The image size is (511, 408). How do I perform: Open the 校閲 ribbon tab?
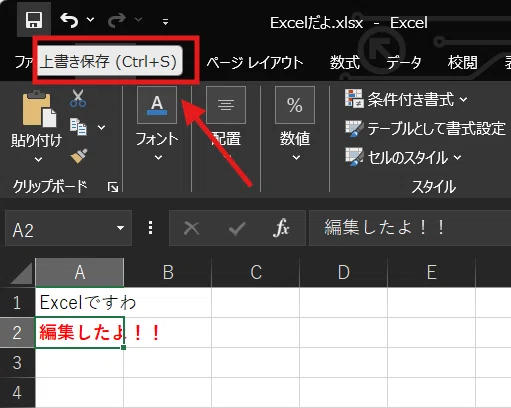coord(462,62)
